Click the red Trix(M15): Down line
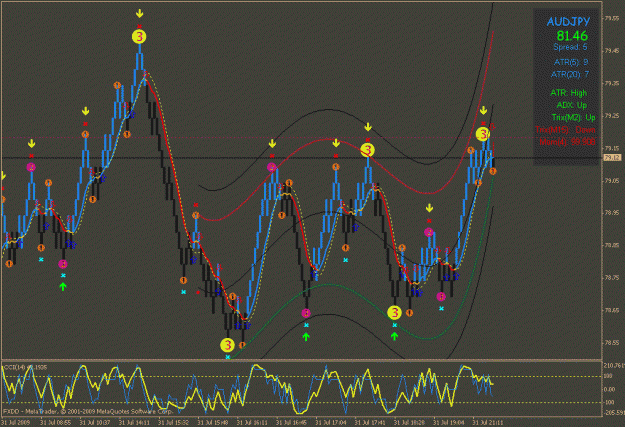 coord(565,130)
